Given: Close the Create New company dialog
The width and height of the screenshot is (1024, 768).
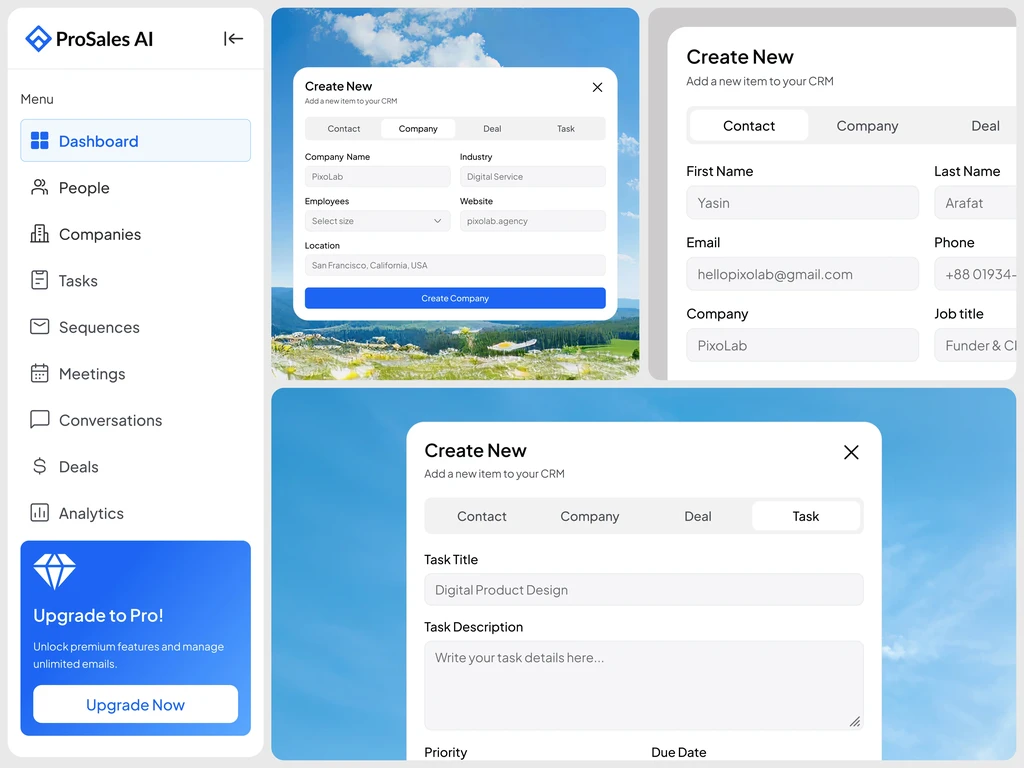Looking at the screenshot, I should pos(597,88).
